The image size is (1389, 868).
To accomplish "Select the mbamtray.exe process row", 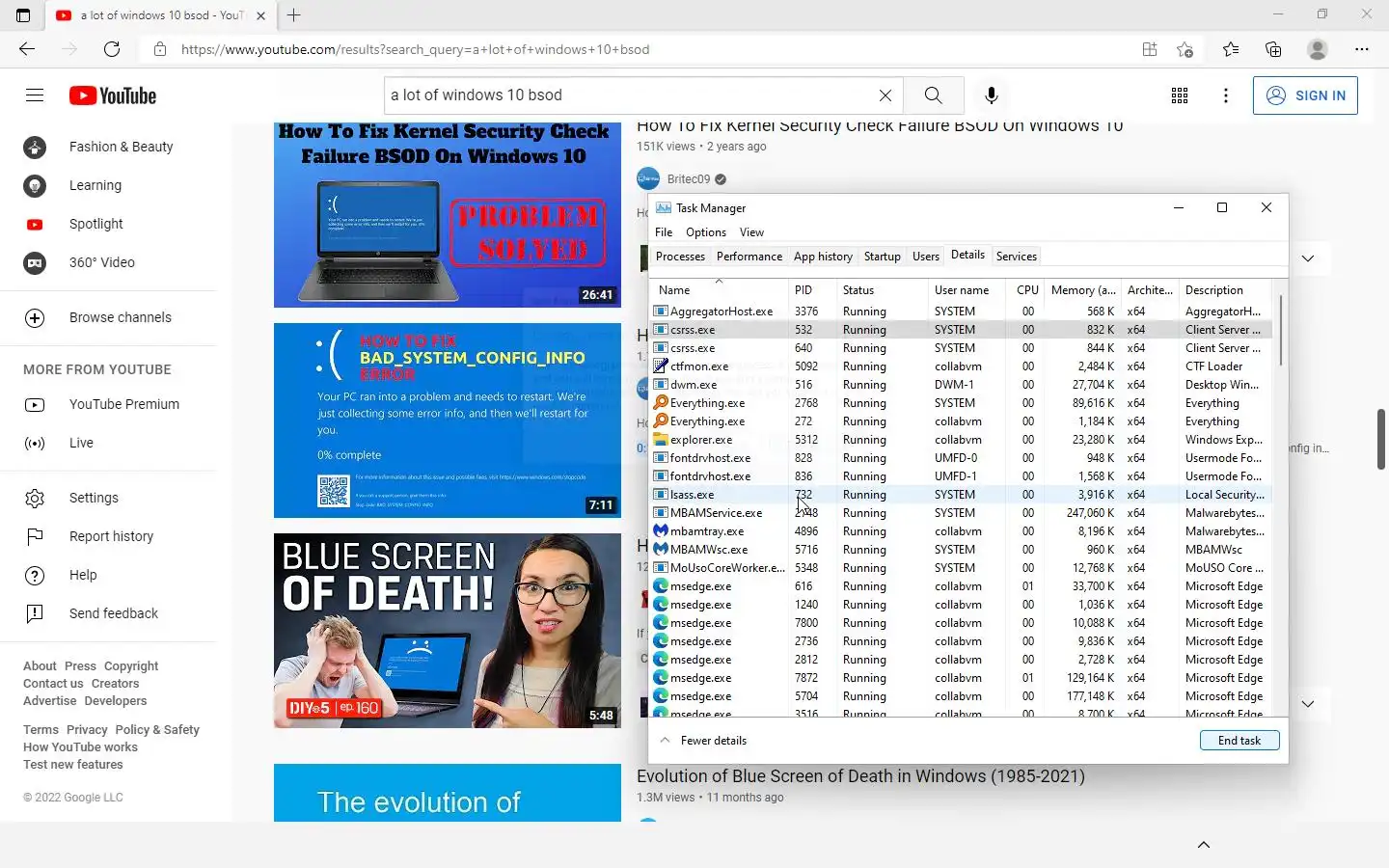I will tap(961, 531).
